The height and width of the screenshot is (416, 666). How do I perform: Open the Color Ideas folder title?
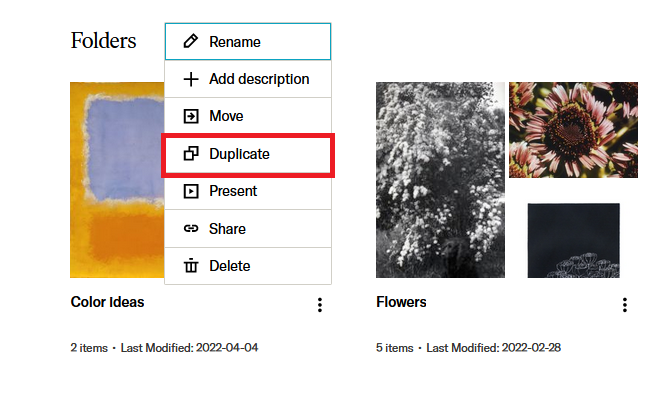click(107, 302)
